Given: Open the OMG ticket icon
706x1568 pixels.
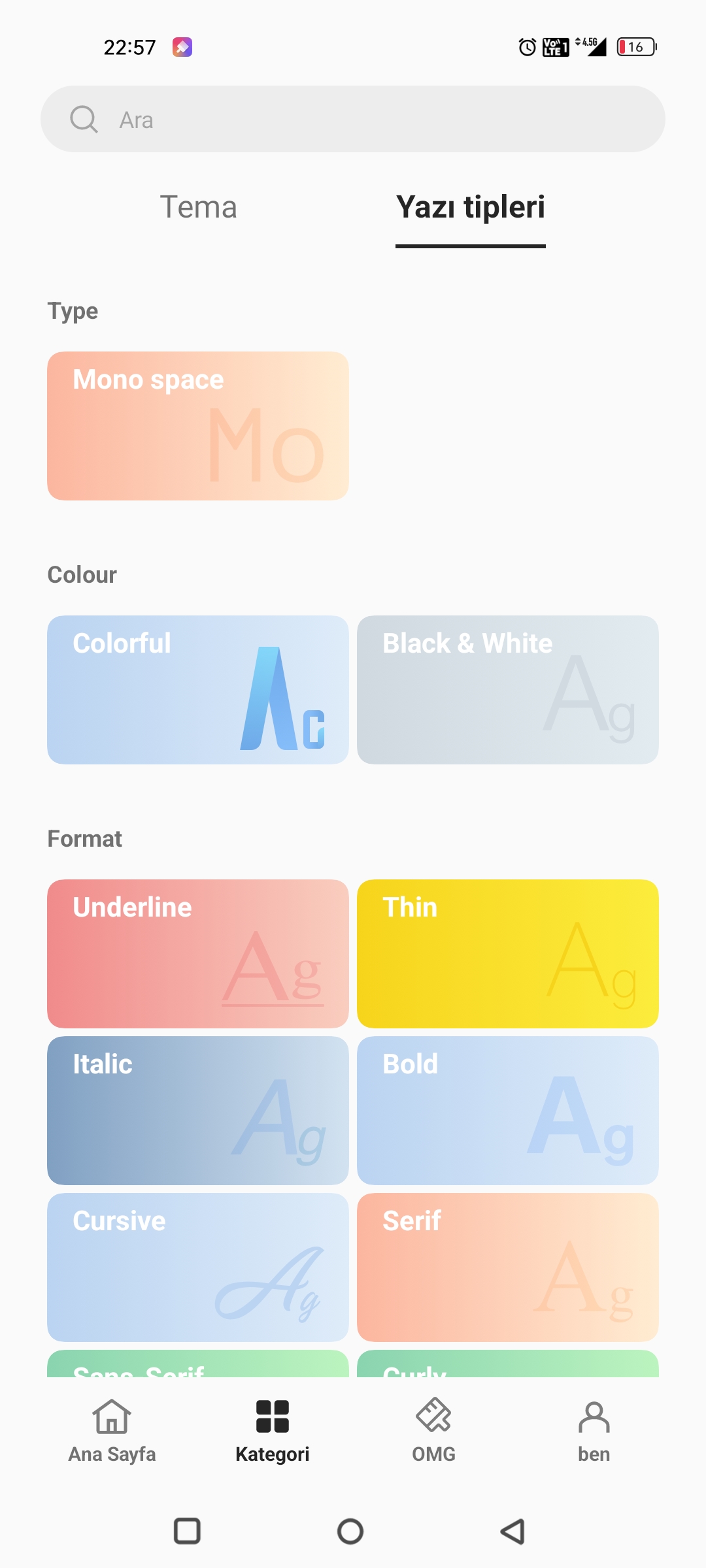Looking at the screenshot, I should 433,1416.
